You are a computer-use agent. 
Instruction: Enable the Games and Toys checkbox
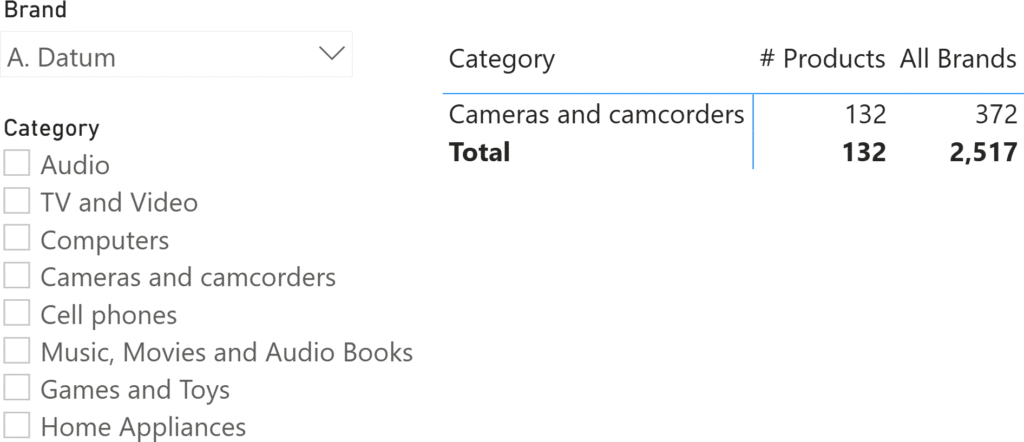point(17,389)
